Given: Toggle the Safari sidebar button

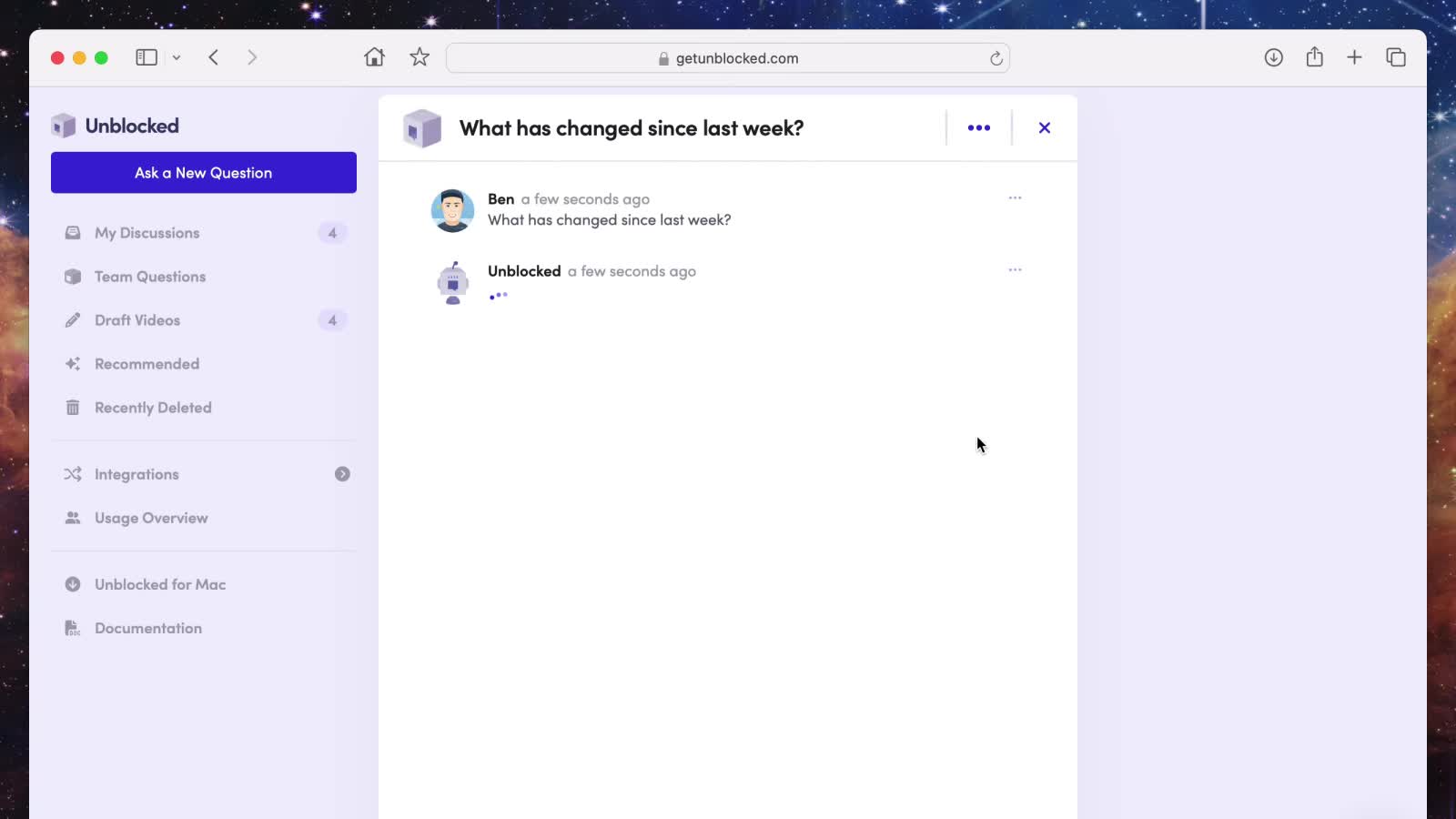Looking at the screenshot, I should pos(147,57).
